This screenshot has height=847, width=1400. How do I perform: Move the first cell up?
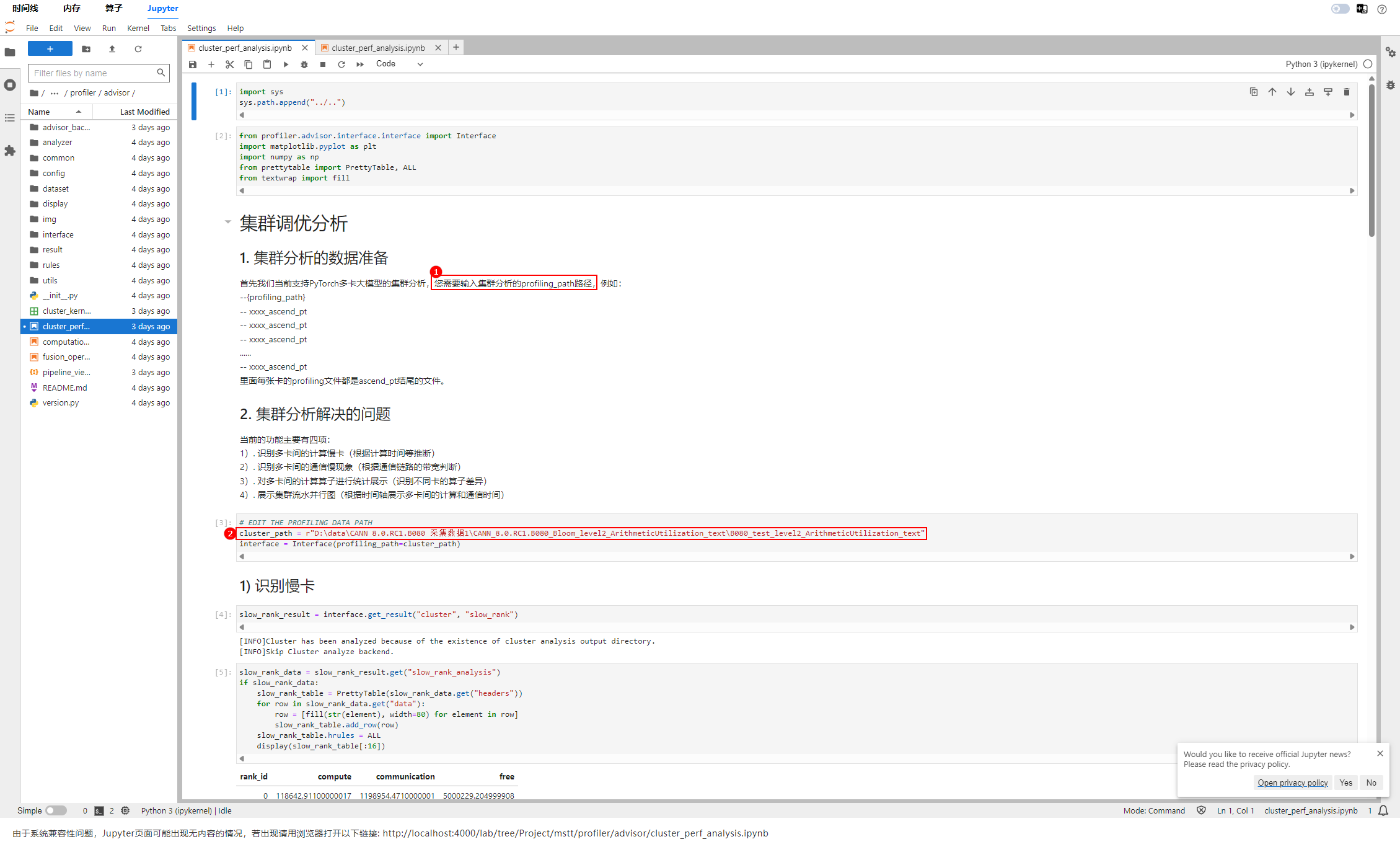1272,92
